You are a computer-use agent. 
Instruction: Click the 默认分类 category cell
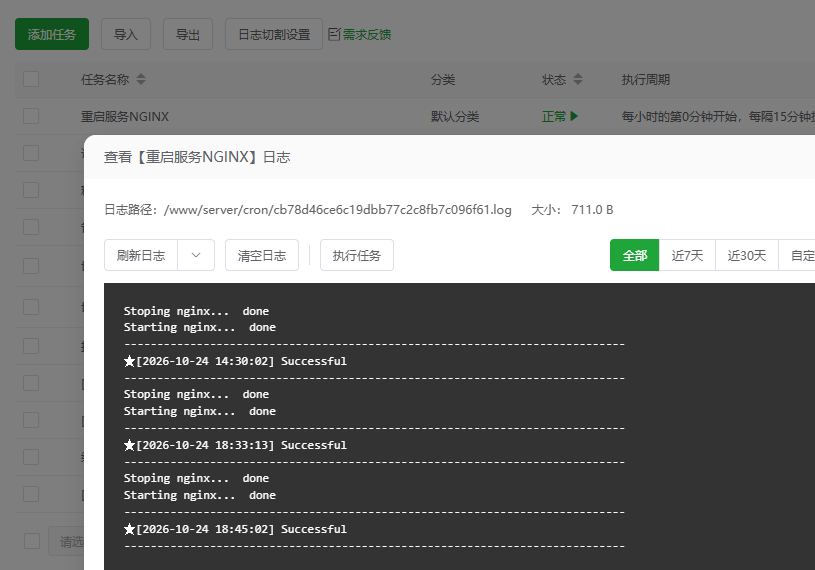455,116
